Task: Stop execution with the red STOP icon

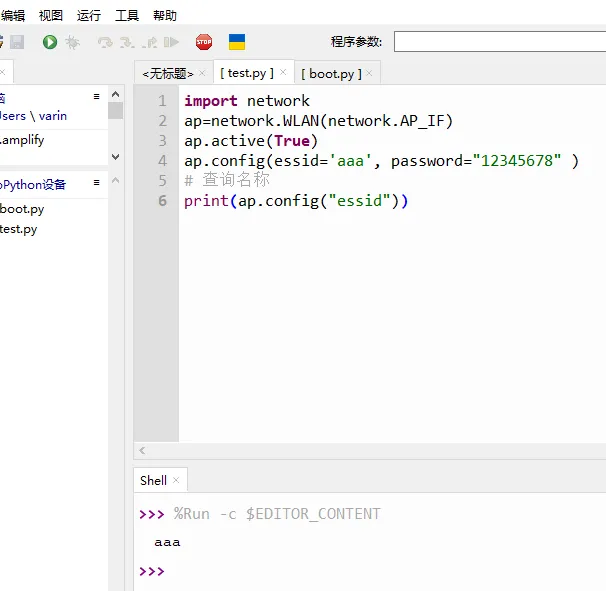Action: coord(204,42)
